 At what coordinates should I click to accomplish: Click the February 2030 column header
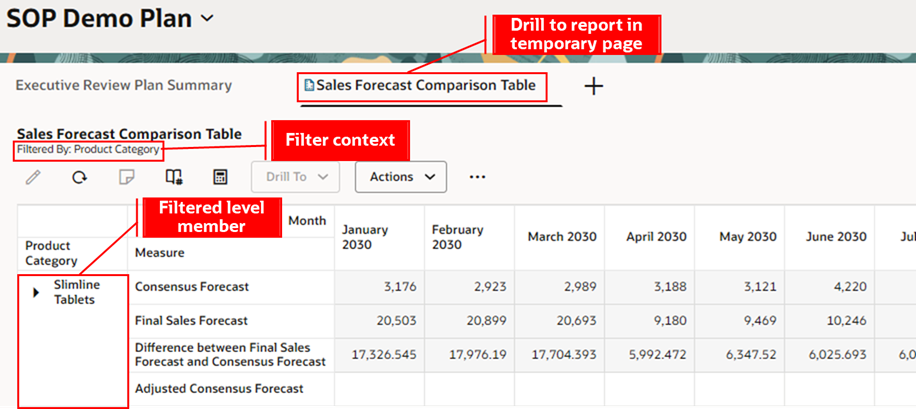pyautogui.click(x=470, y=237)
